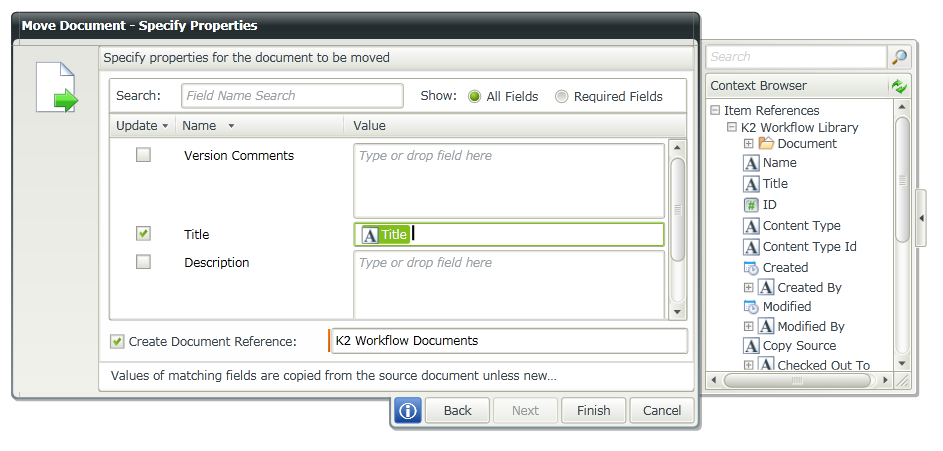Uncheck the Title update checkbox
Image resolution: width=943 pixels, height=451 pixels.
[x=144, y=233]
